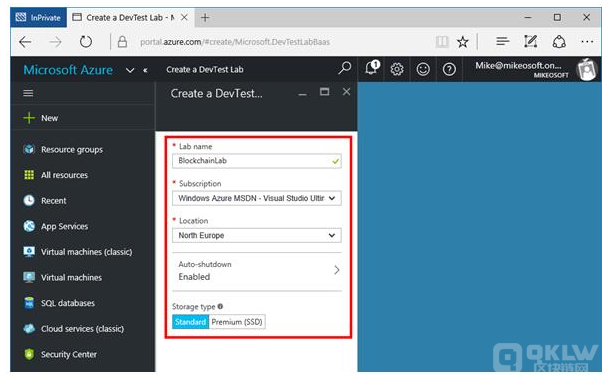
Task: Open the help question mark icon
Action: pos(449,69)
